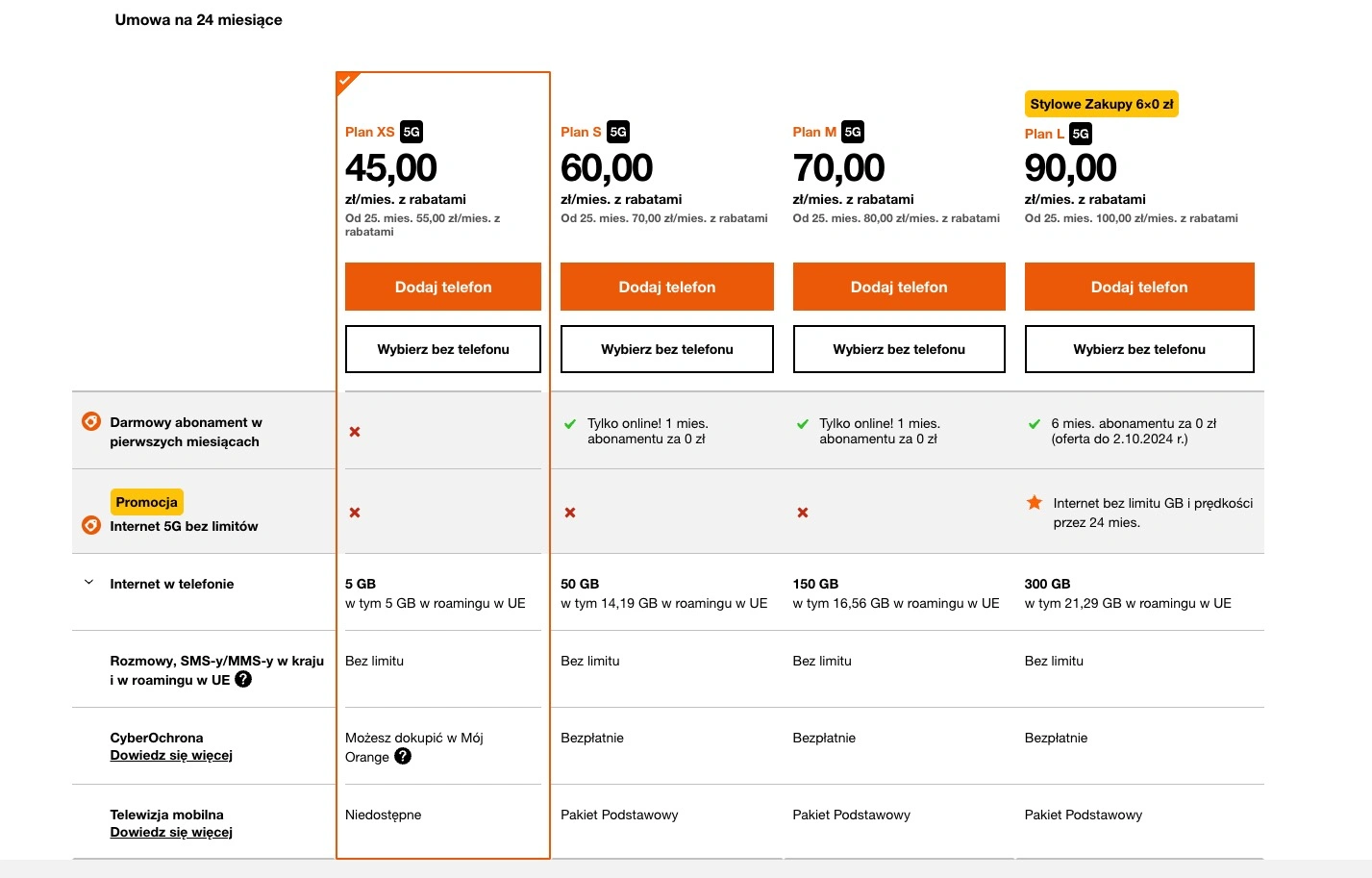
Task: Open Dowiedz się więcej under Telewizja mobilna
Action: (x=171, y=832)
